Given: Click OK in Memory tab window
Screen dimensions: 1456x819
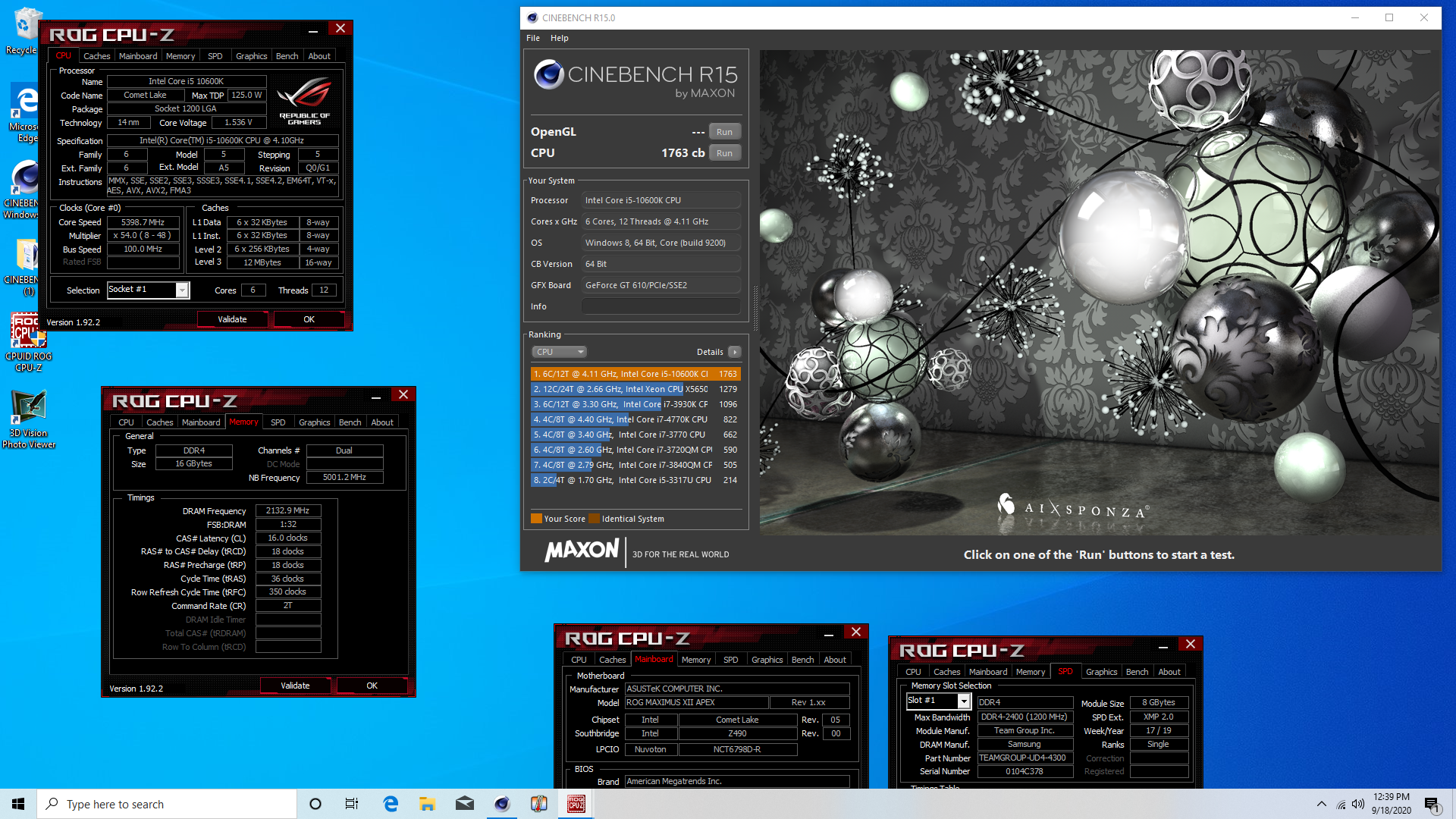Looking at the screenshot, I should click(x=372, y=686).
